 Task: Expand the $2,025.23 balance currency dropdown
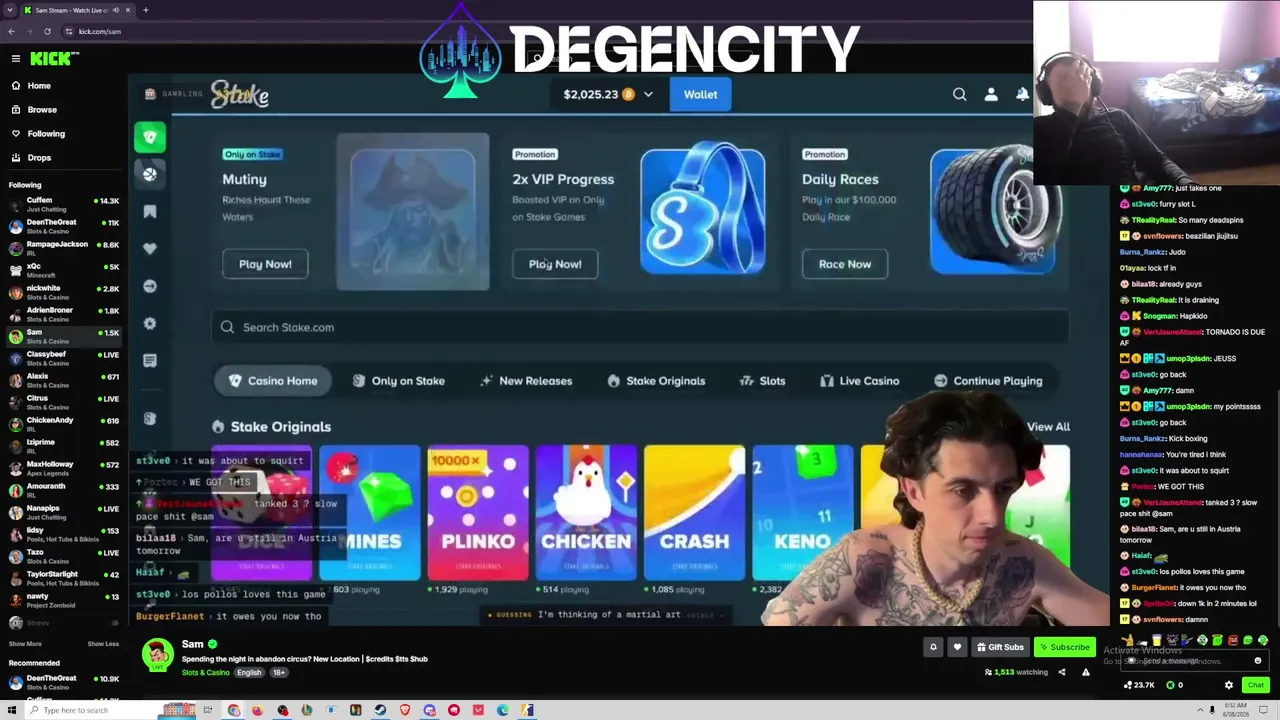pos(648,95)
